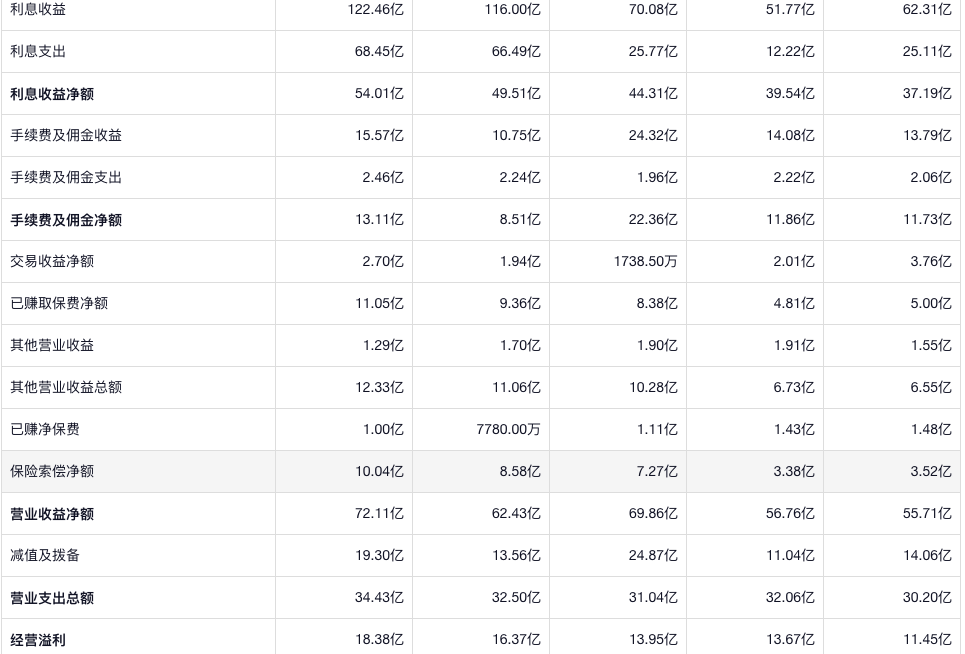Click the 手续费及佣金支出 row label
965x654 pixels.
66,177
